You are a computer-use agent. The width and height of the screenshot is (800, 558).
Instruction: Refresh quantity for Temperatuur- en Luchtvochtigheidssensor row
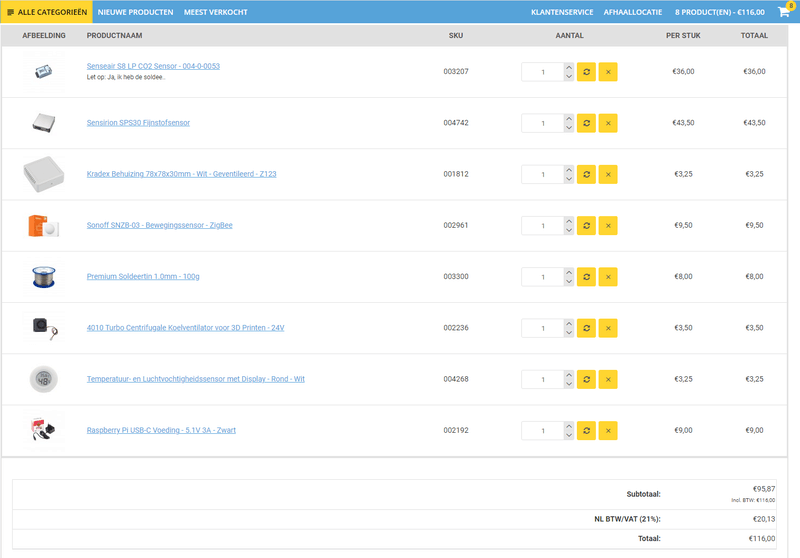(x=586, y=379)
